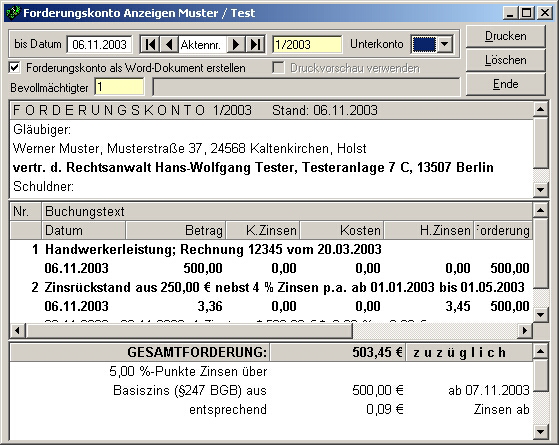Click right arrow of horizontal scrollbar
This screenshot has width=559, height=445.
point(524,331)
